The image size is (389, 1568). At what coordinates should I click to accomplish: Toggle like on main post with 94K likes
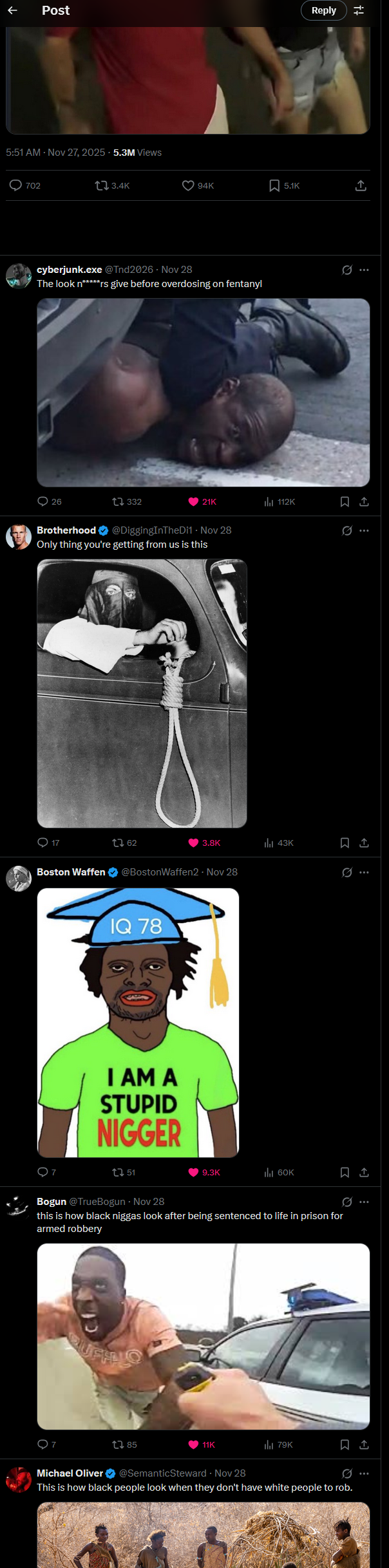pos(198,185)
